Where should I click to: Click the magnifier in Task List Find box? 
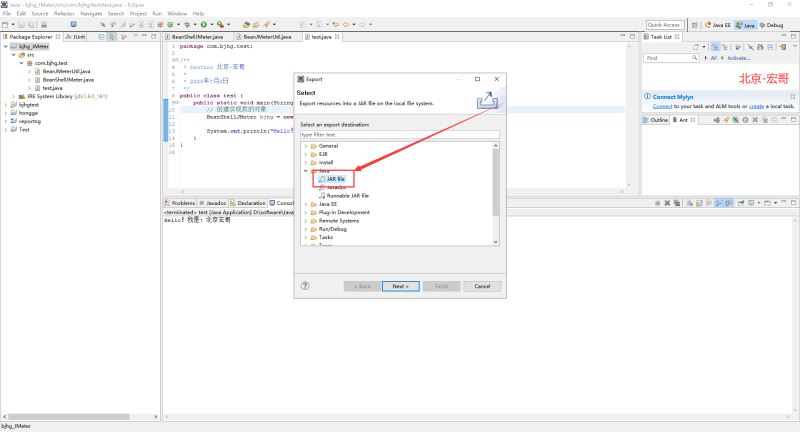point(694,58)
